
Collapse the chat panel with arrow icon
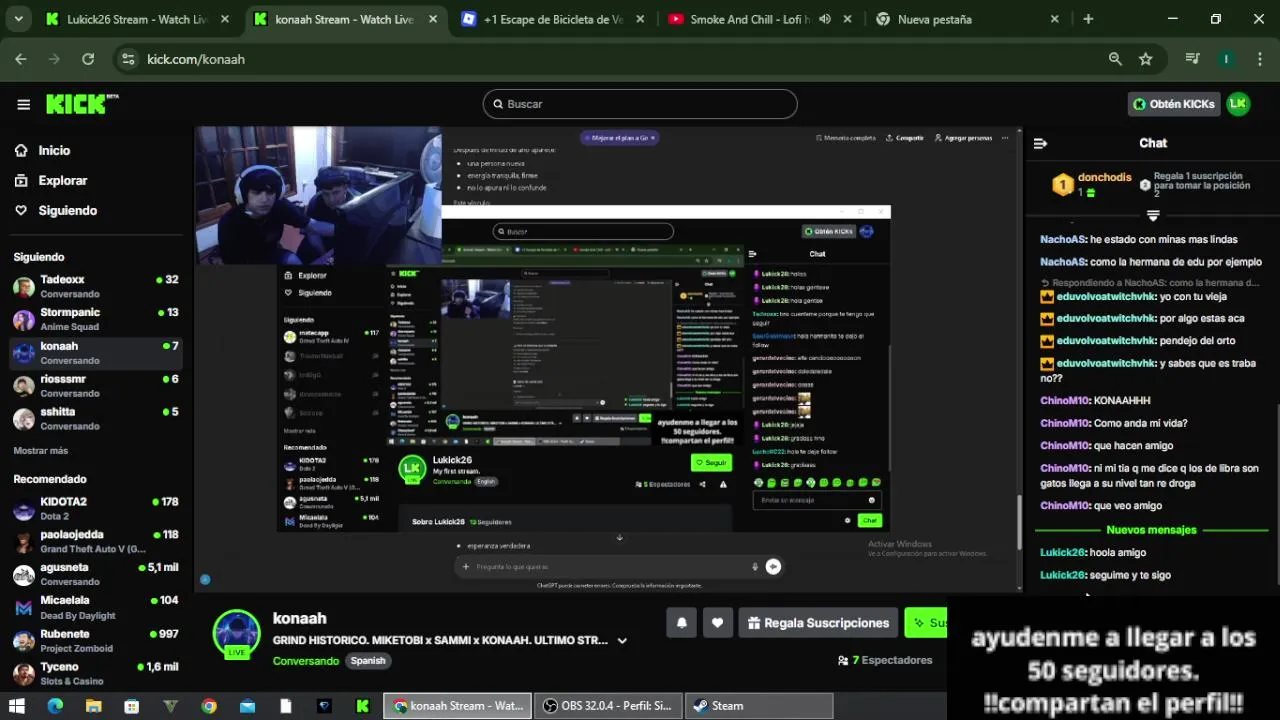pos(1040,143)
